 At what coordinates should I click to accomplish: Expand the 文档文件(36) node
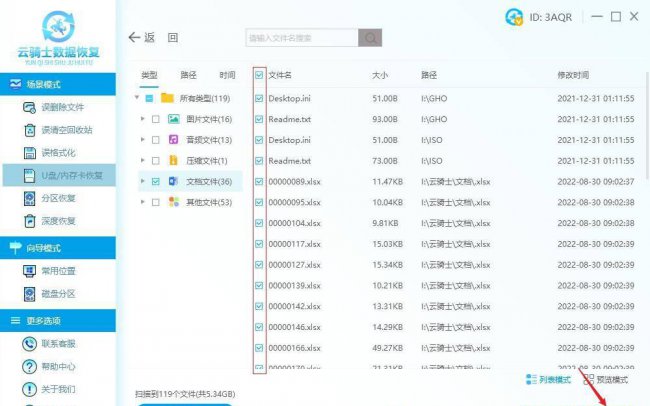tap(143, 181)
